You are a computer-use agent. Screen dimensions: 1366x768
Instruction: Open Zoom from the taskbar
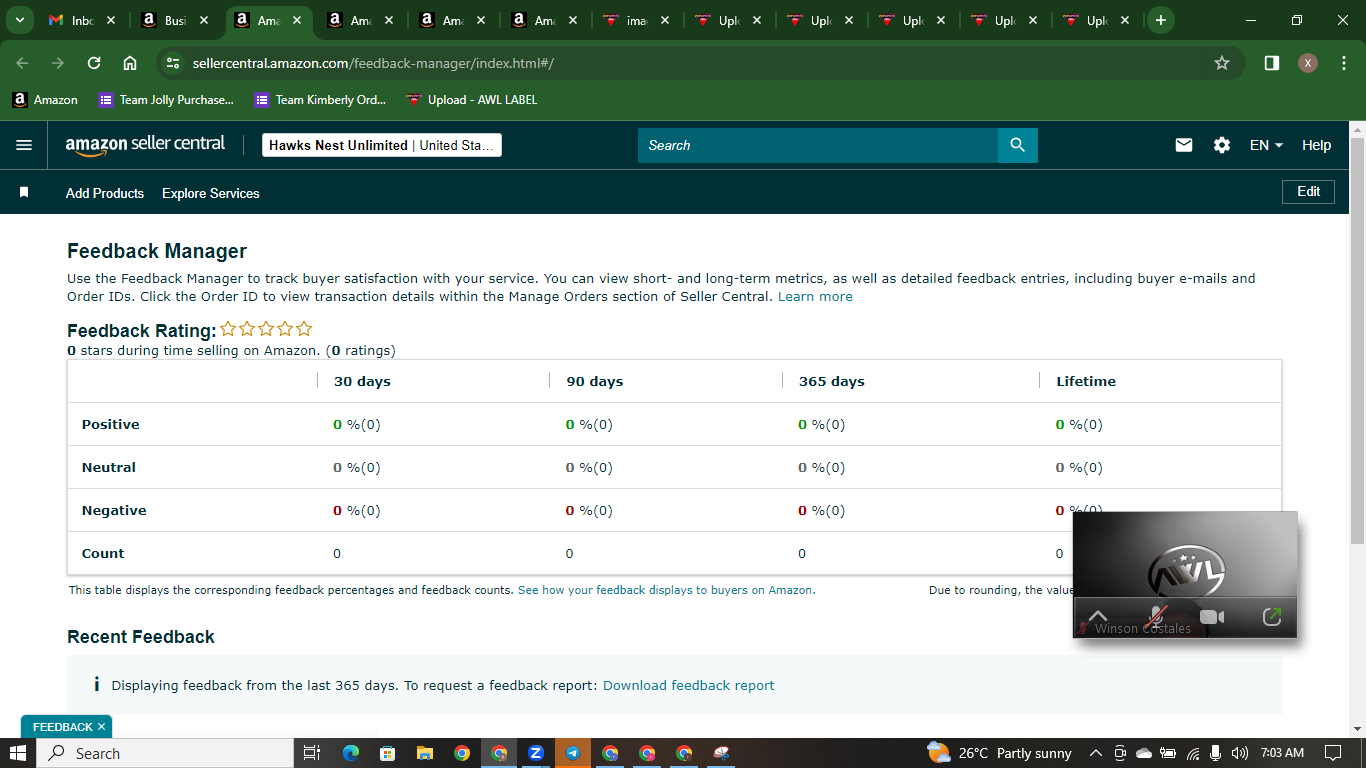(536, 753)
